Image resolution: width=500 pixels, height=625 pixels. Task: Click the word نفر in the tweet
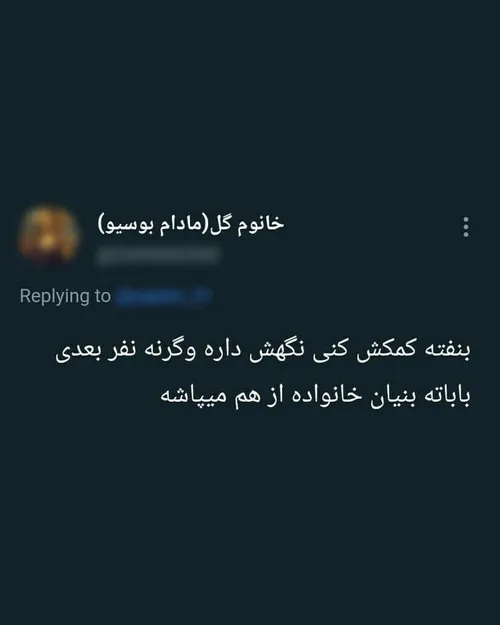(122, 350)
